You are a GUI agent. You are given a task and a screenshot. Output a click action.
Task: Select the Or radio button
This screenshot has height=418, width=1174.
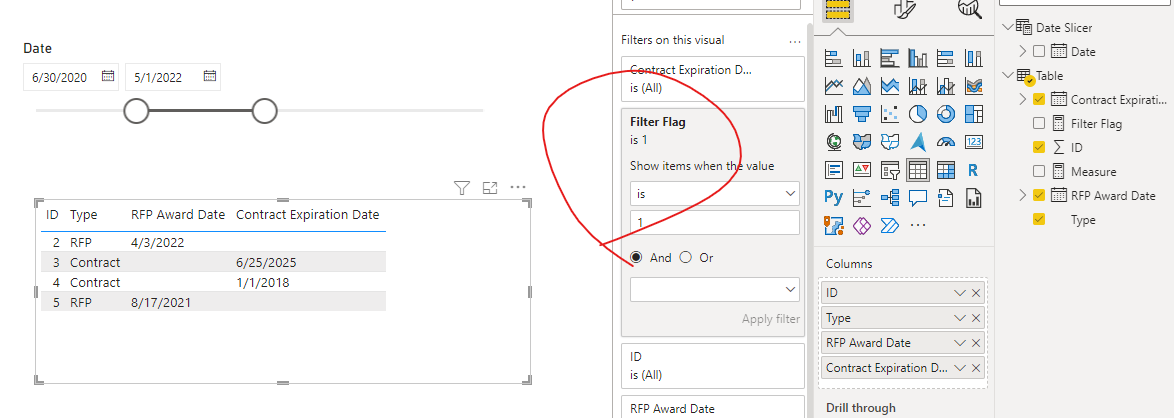click(685, 258)
